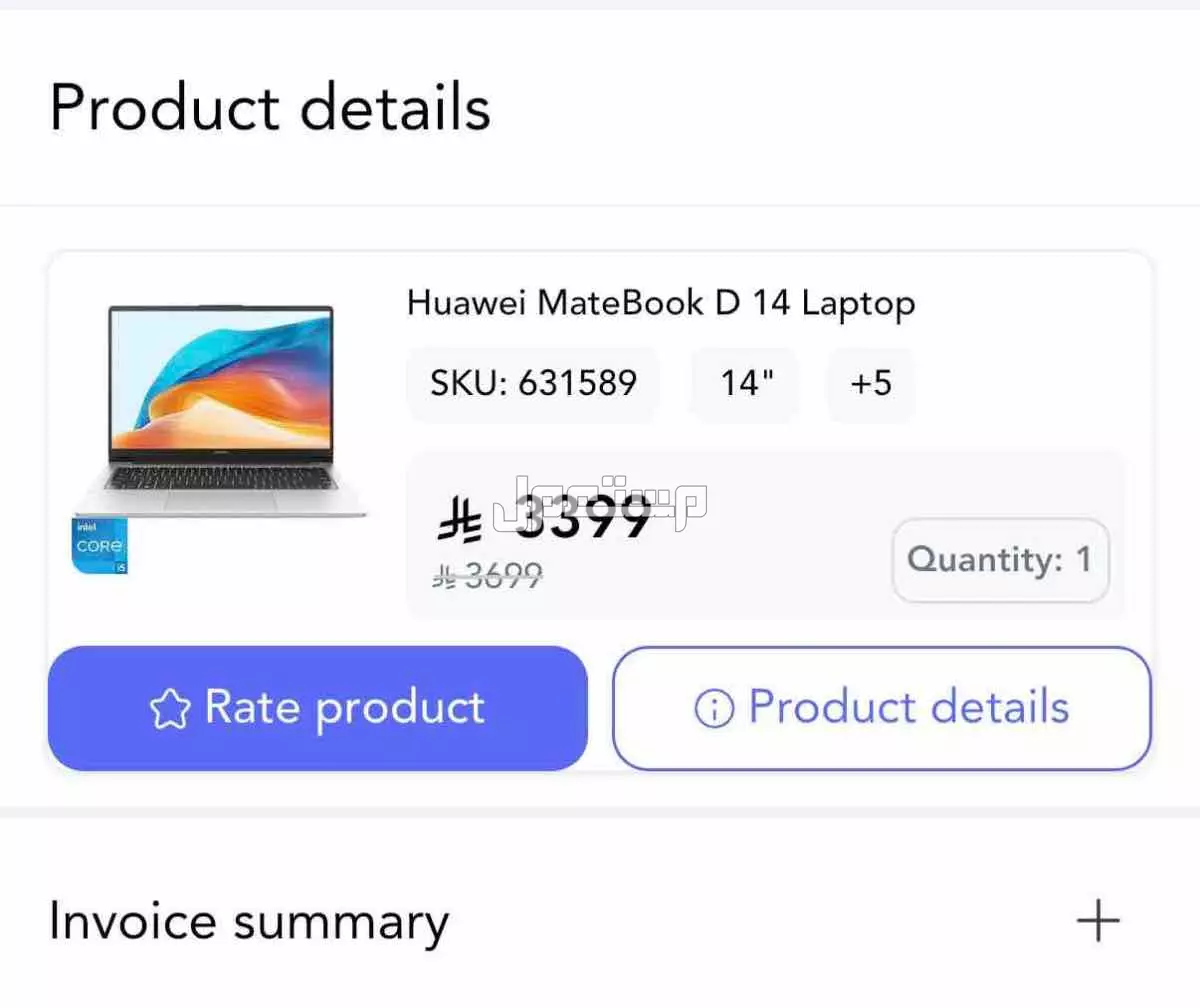This screenshot has width=1200, height=1008.
Task: Click the Invoice summary heading
Action: [248, 922]
